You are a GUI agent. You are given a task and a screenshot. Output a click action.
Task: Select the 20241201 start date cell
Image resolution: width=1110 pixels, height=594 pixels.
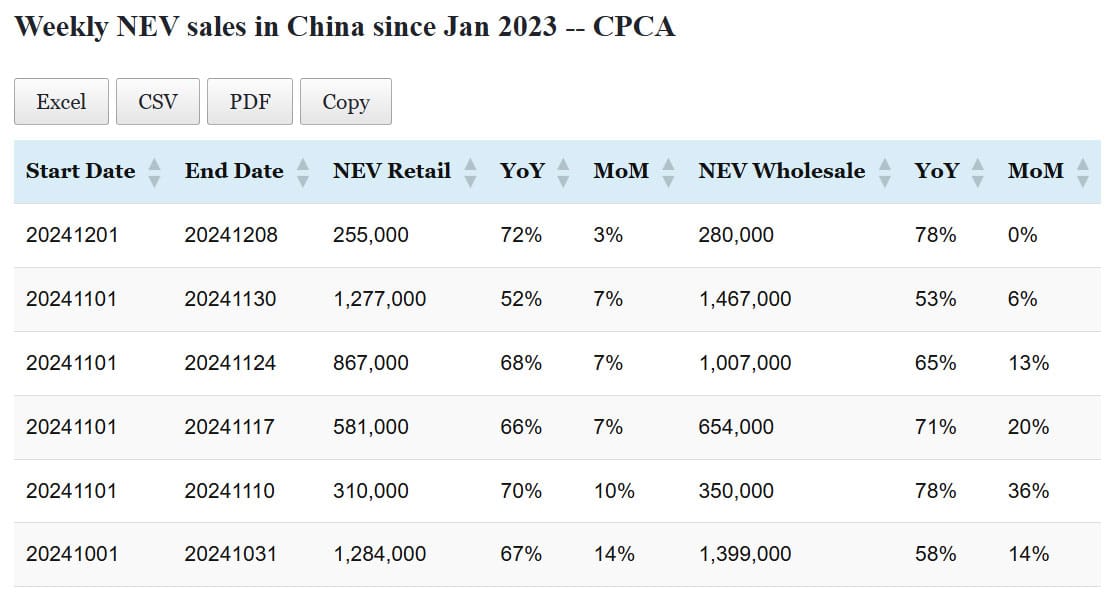[x=71, y=235]
